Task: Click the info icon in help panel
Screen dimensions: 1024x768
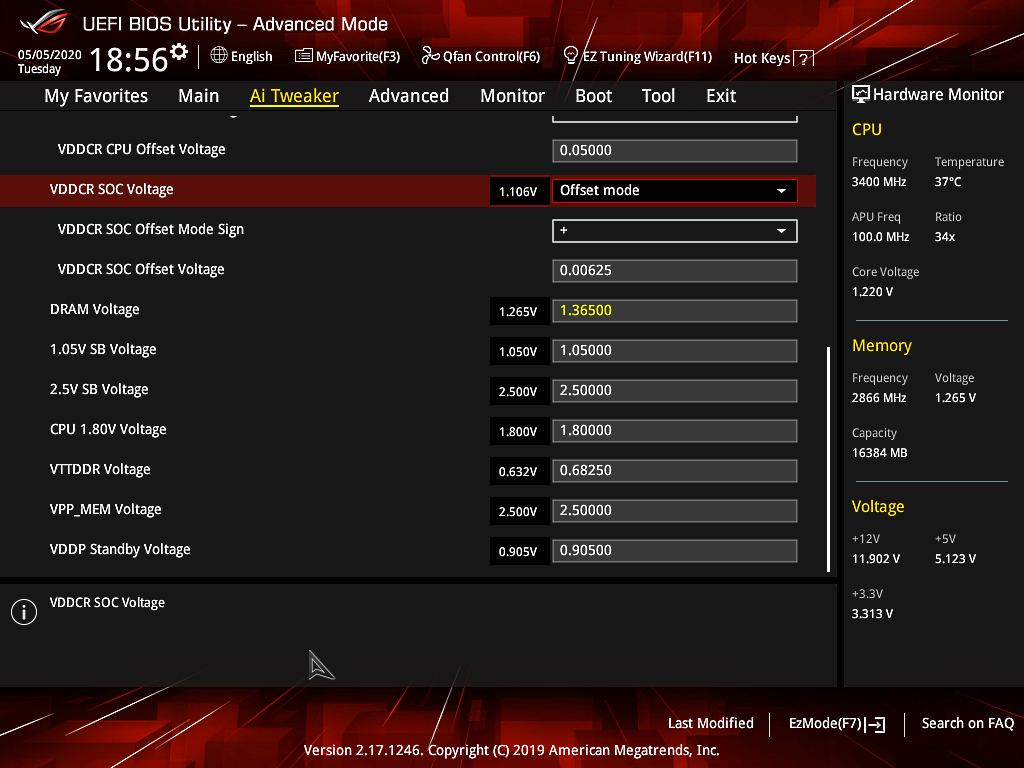Action: 24,612
